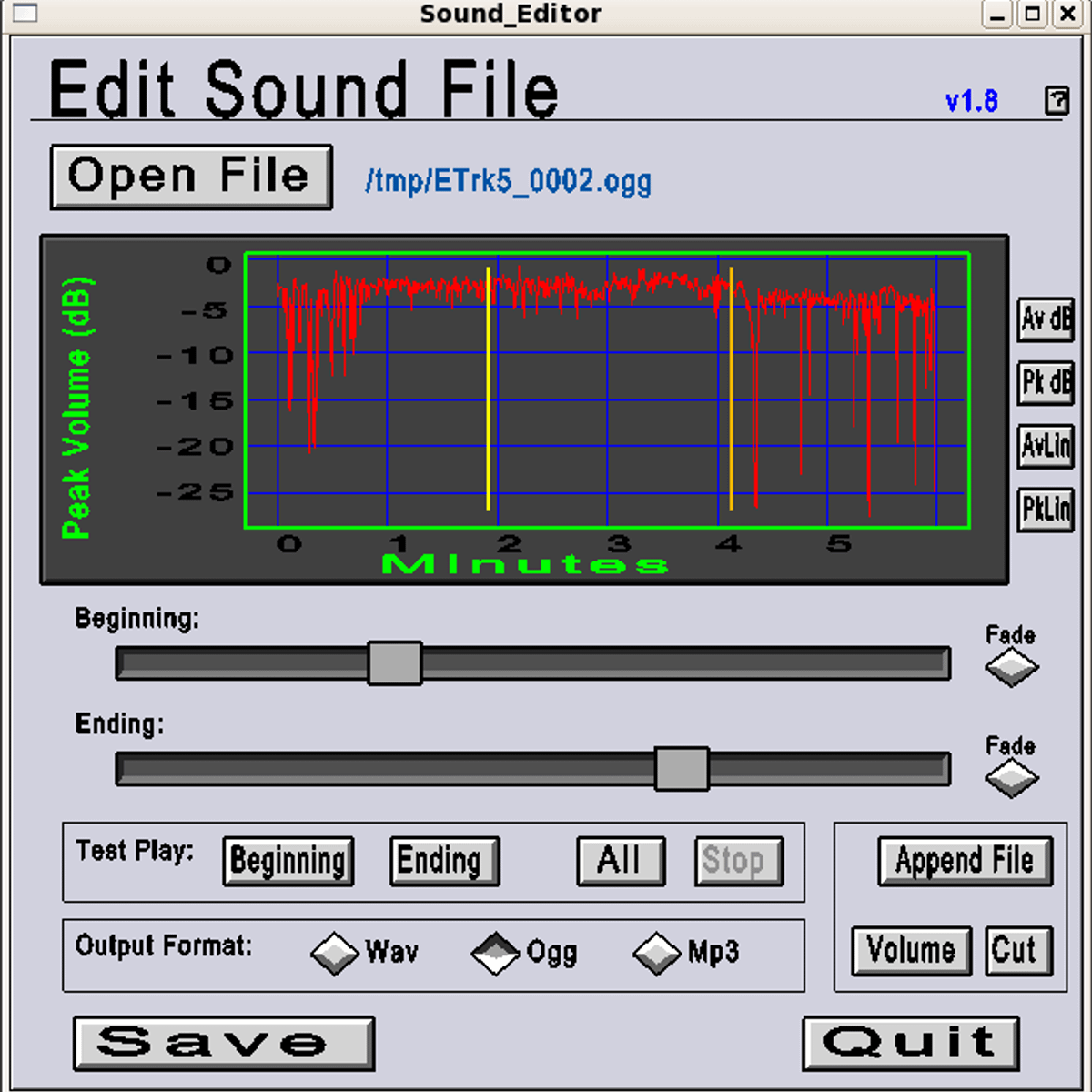The width and height of the screenshot is (1092, 1092).
Task: Open the Volume adjustment
Action: (911, 951)
